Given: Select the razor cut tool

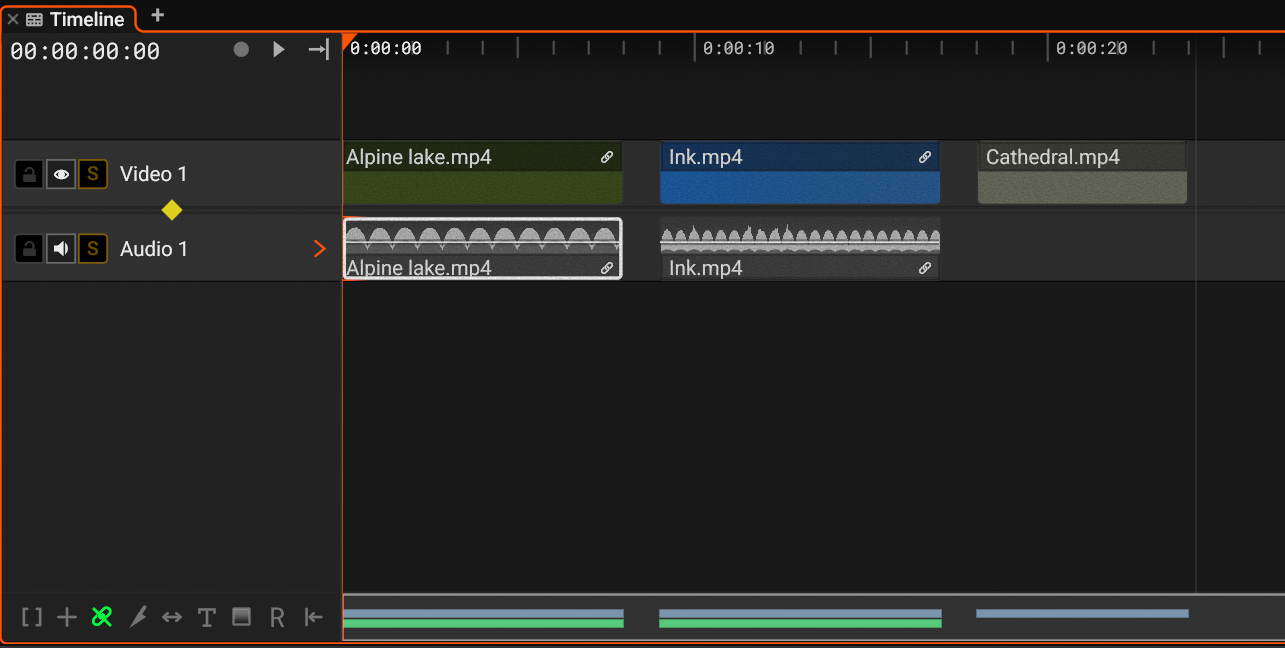Looking at the screenshot, I should coord(138,617).
